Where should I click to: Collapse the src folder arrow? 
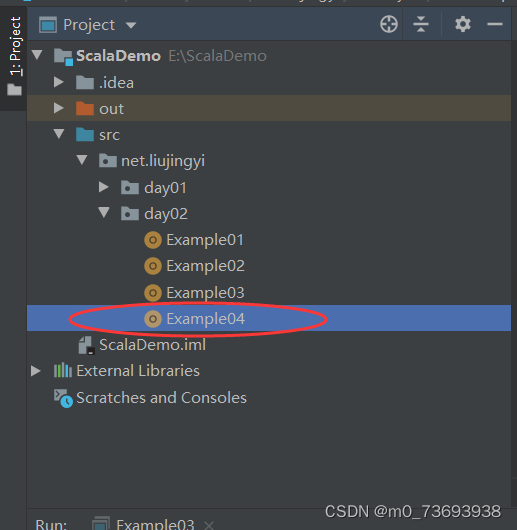point(59,134)
